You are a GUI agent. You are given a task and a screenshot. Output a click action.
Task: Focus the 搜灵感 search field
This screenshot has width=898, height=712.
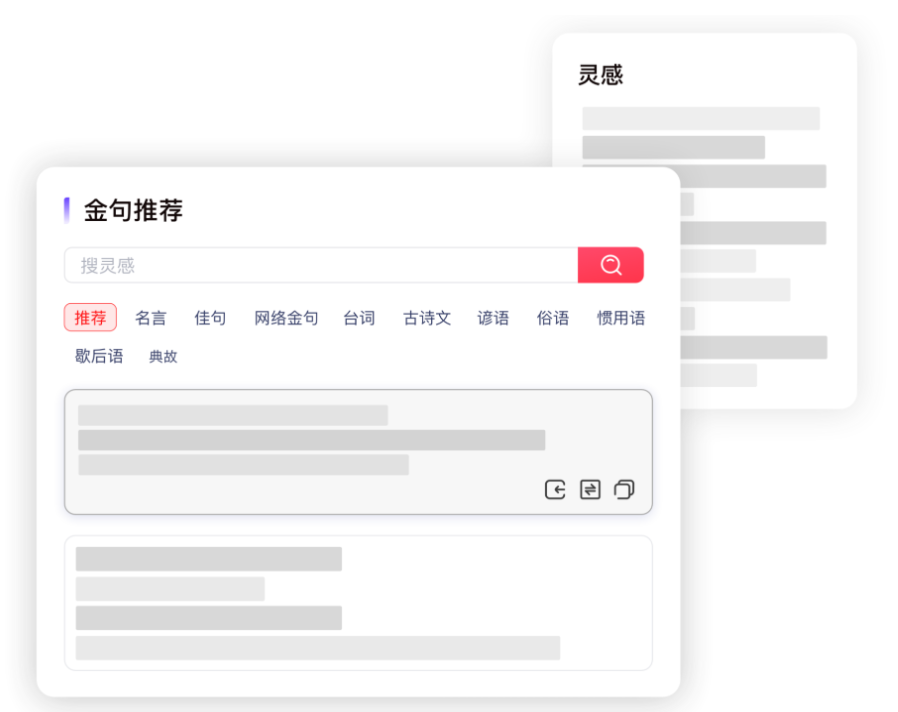(x=320, y=265)
